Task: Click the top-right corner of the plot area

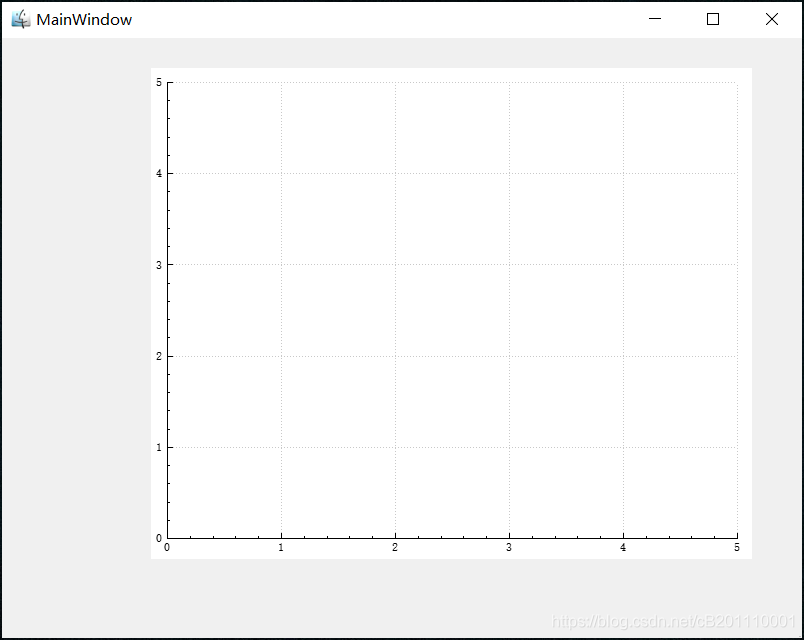Action: (x=735, y=83)
